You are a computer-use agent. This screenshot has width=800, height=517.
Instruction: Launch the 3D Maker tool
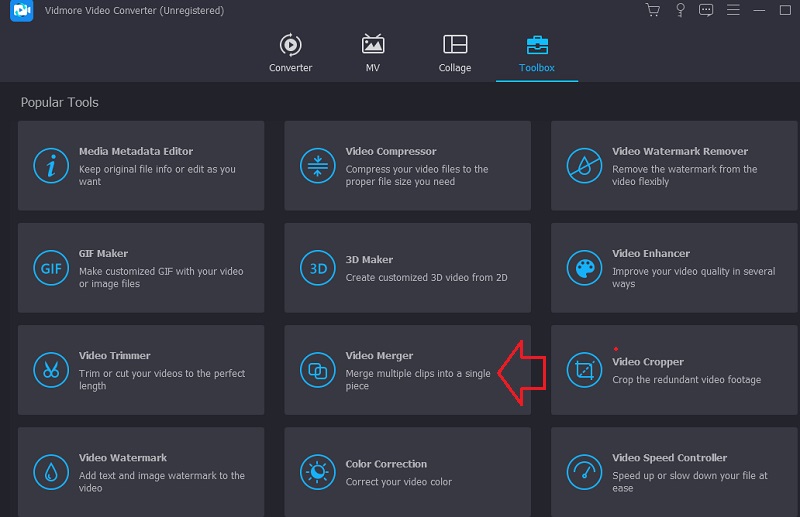point(407,268)
